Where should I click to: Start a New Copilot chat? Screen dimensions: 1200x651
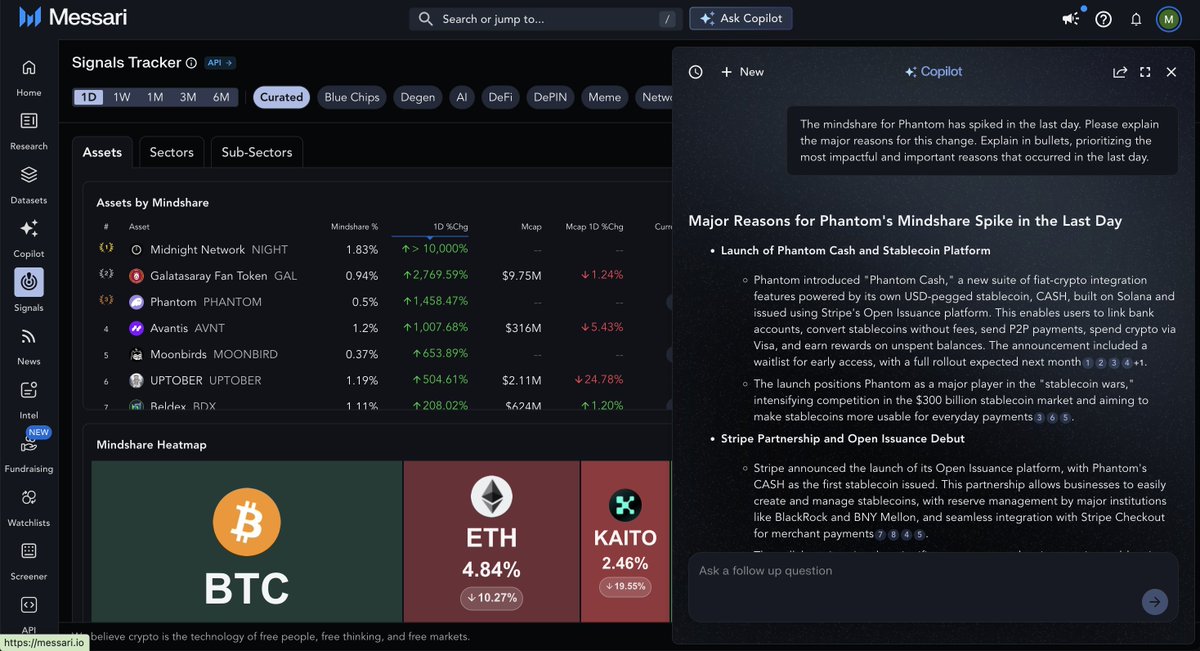point(742,72)
